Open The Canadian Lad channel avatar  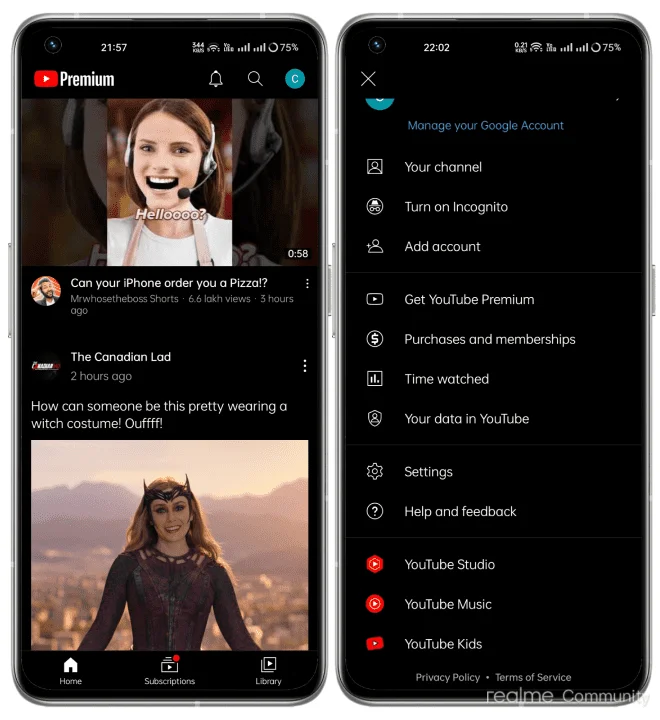pos(46,366)
